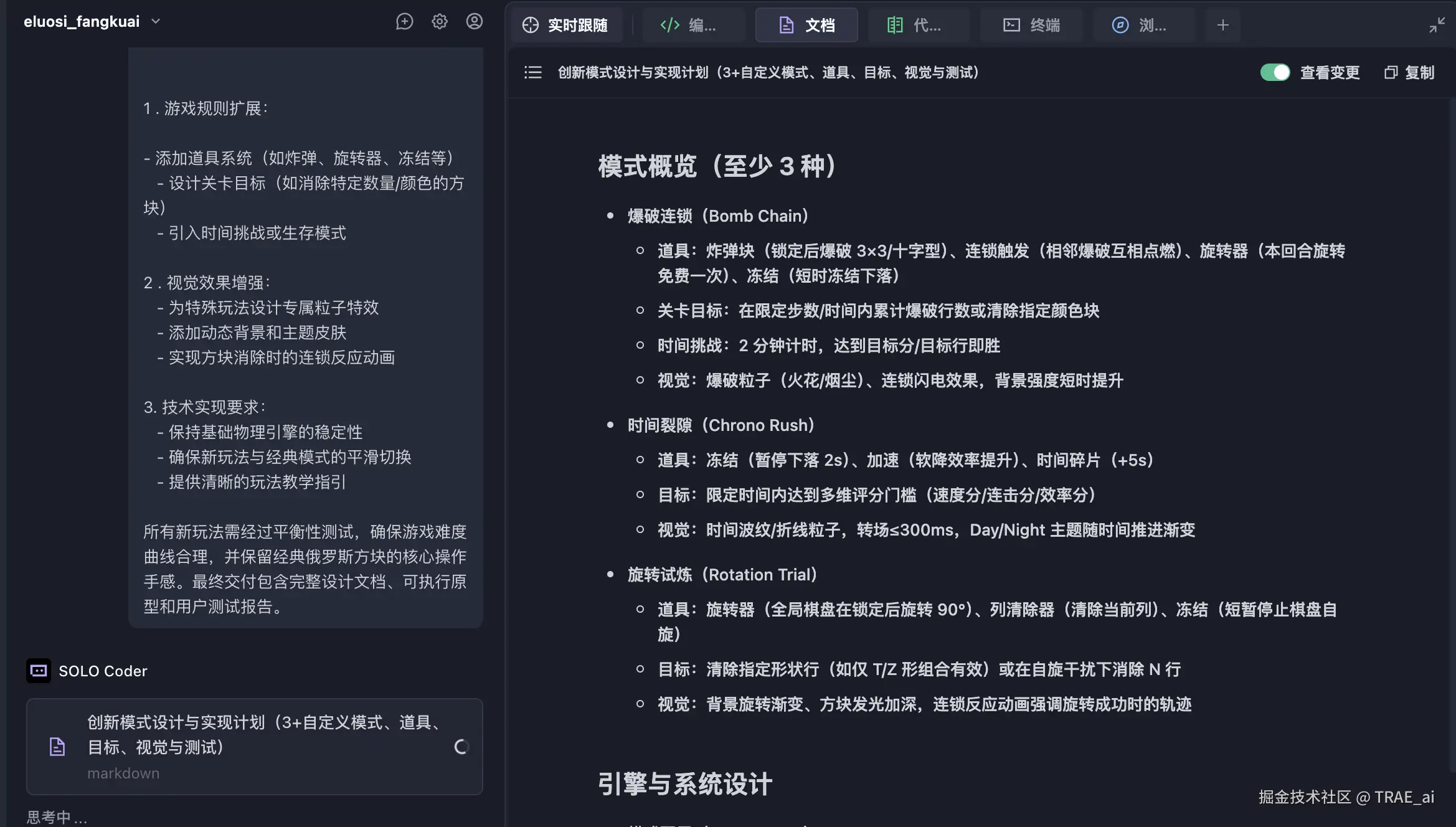Image resolution: width=1456 pixels, height=827 pixels.
Task: Click the 复制 copy button
Action: pyautogui.click(x=1409, y=73)
